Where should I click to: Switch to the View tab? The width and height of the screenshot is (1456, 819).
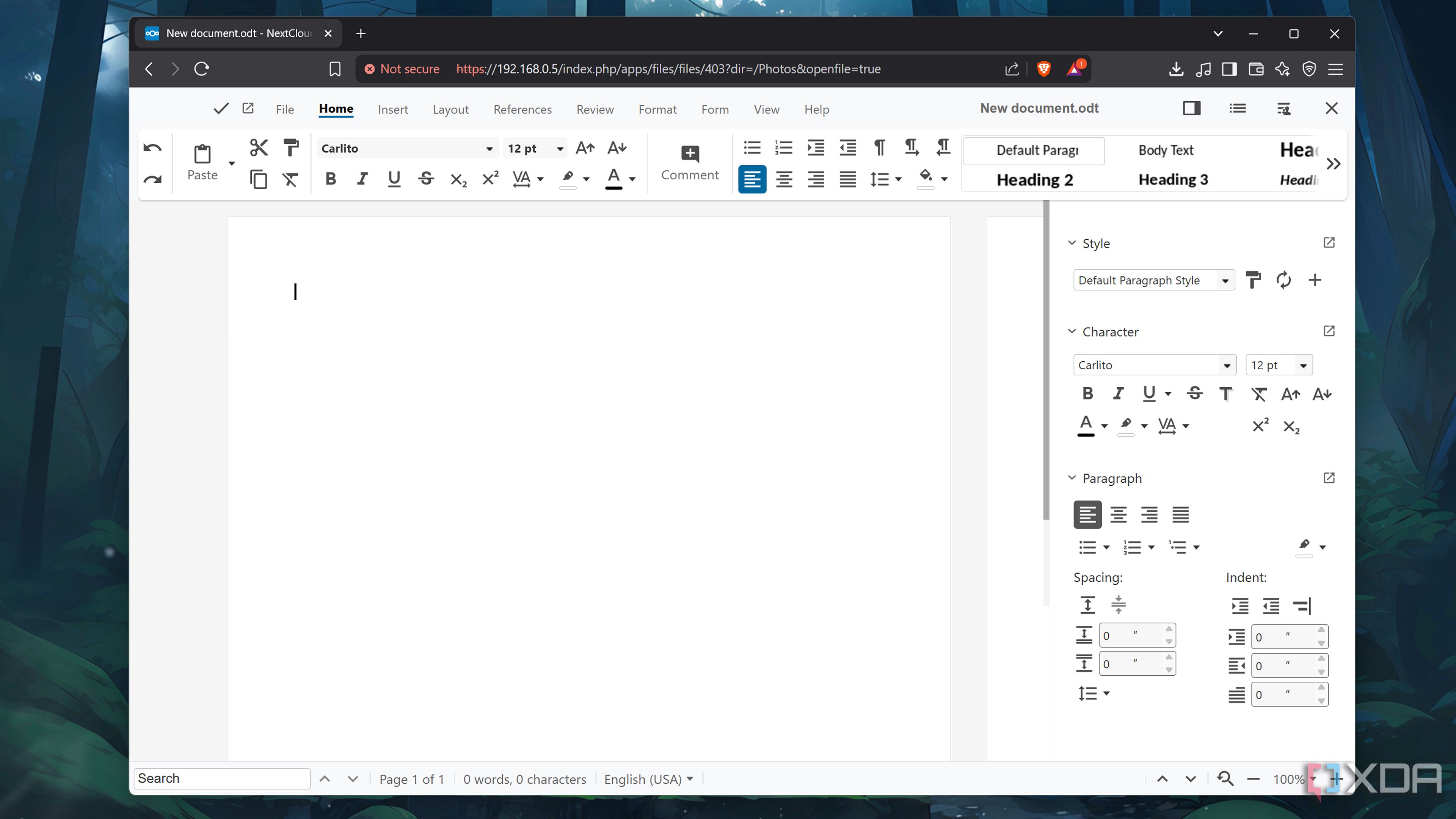click(766, 110)
